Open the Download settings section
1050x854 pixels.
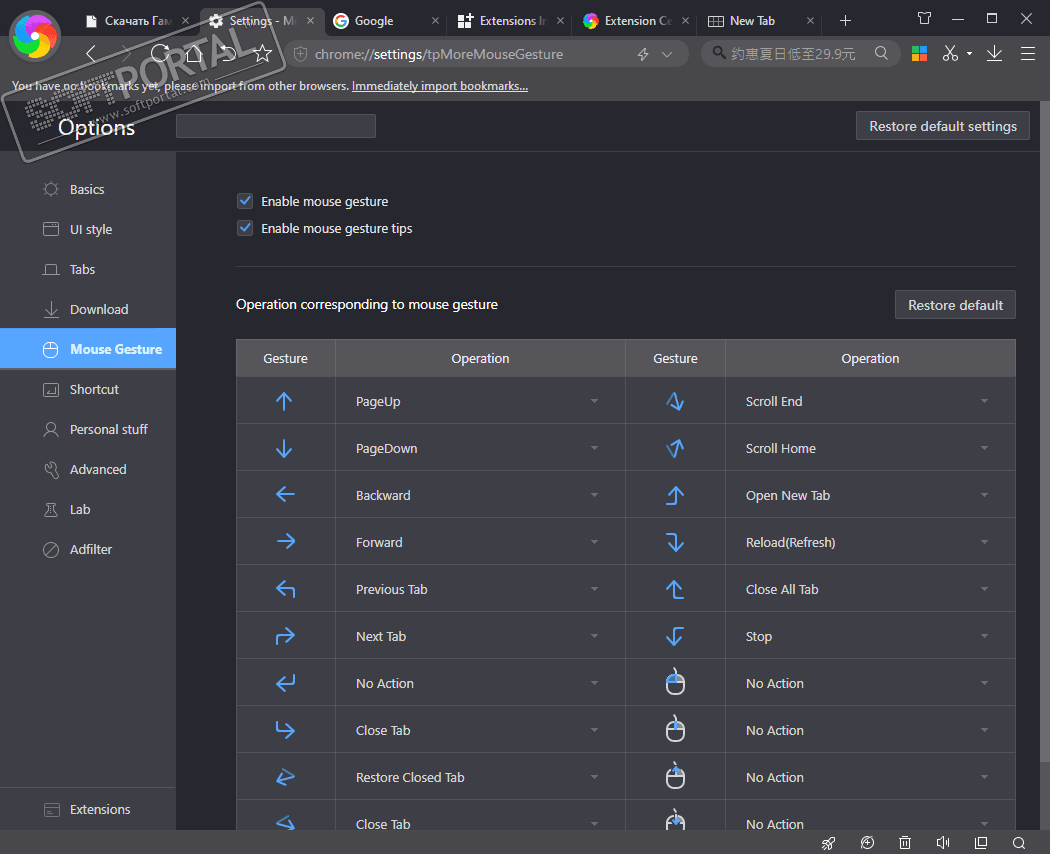(88, 309)
